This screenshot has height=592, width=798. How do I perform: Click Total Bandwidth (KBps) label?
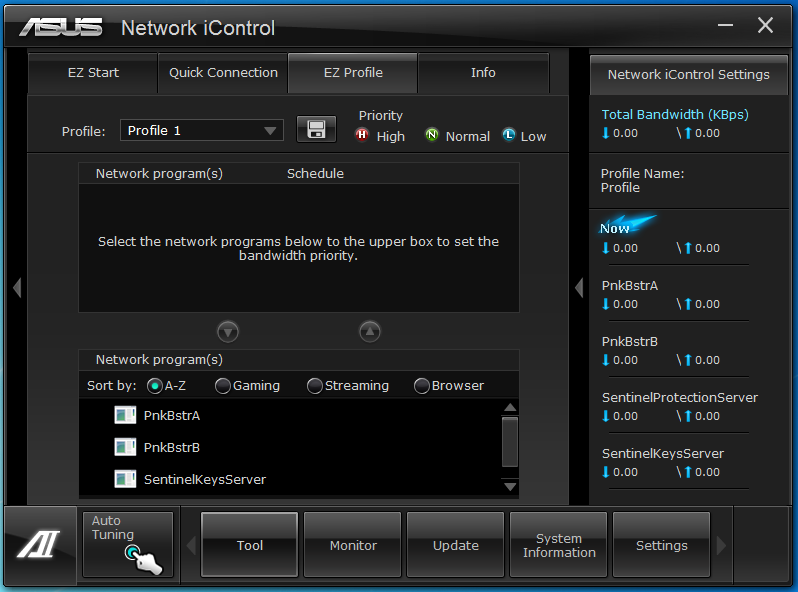(x=675, y=115)
